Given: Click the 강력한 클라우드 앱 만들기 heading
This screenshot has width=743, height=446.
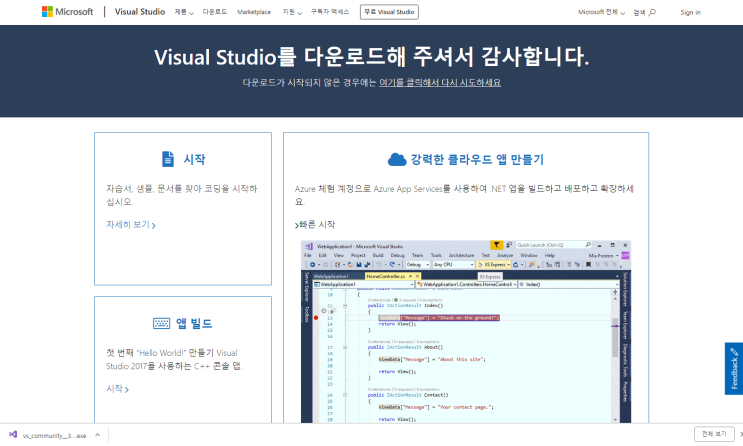Looking at the screenshot, I should coord(477,159).
